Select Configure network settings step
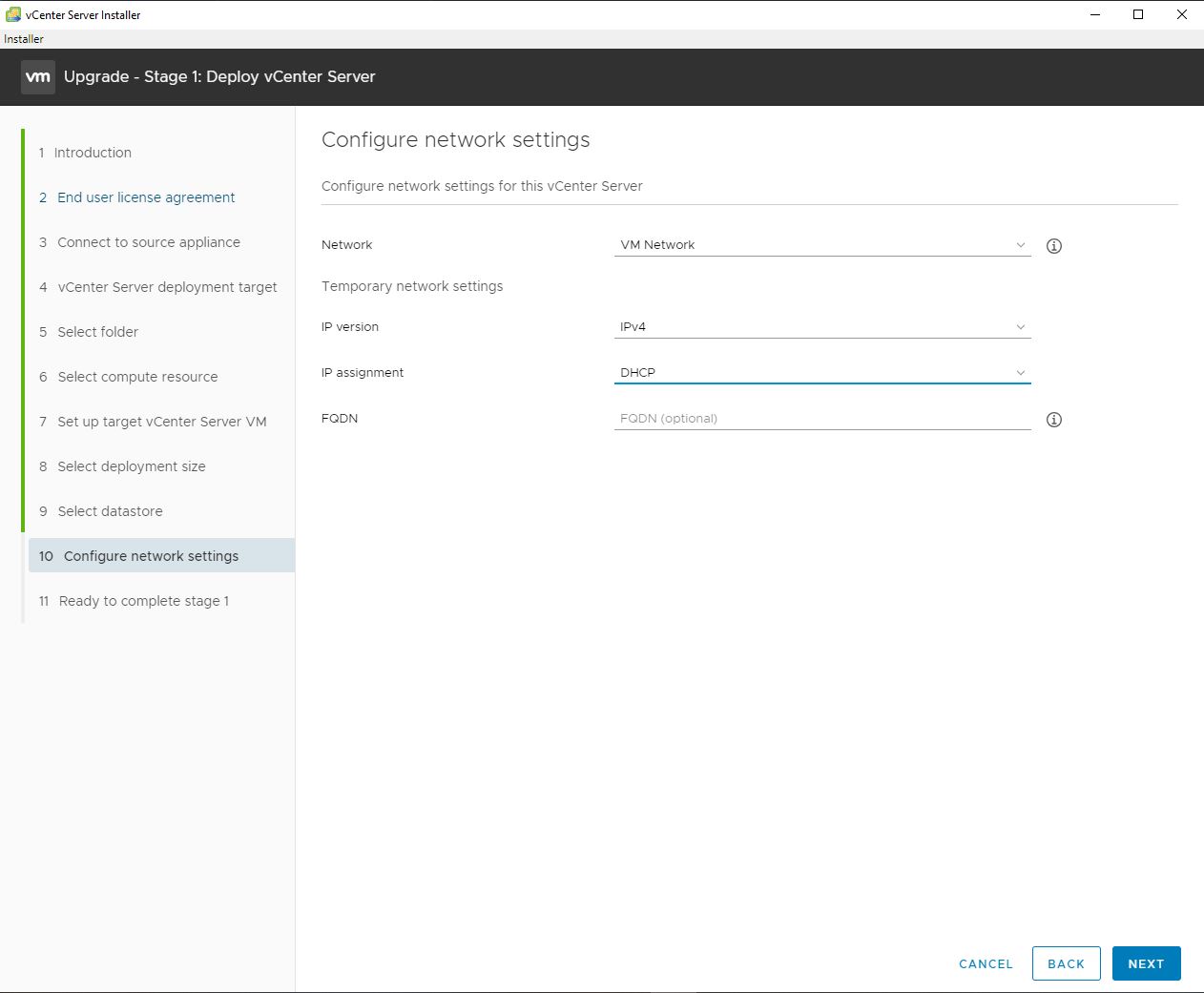 tap(161, 556)
